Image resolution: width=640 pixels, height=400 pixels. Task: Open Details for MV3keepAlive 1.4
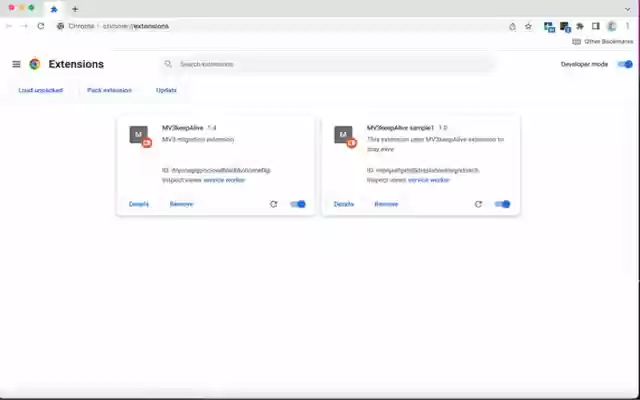(139, 204)
